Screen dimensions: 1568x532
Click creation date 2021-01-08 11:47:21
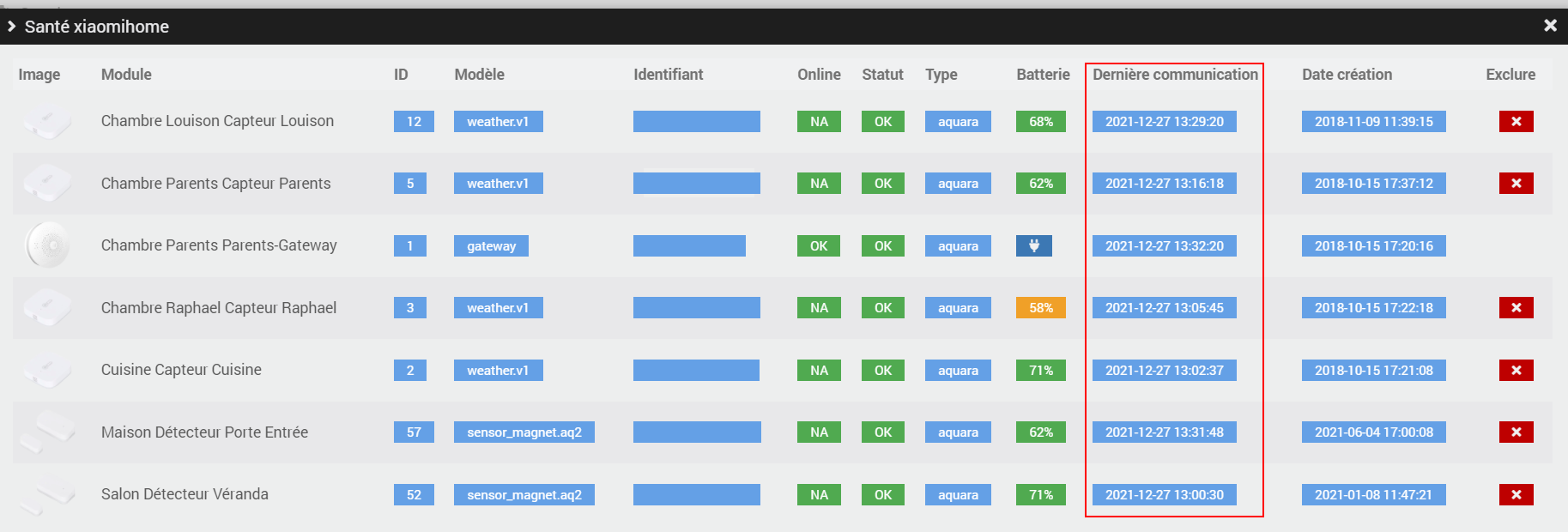1373,495
